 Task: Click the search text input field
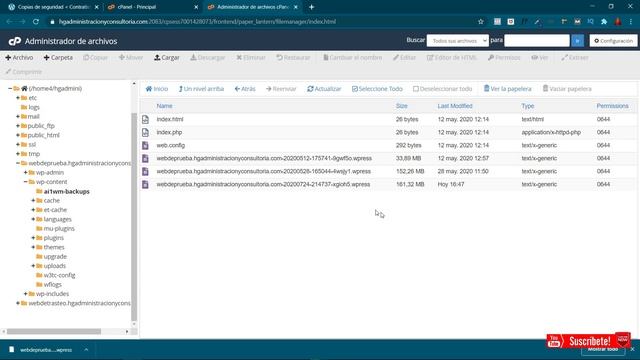click(537, 41)
